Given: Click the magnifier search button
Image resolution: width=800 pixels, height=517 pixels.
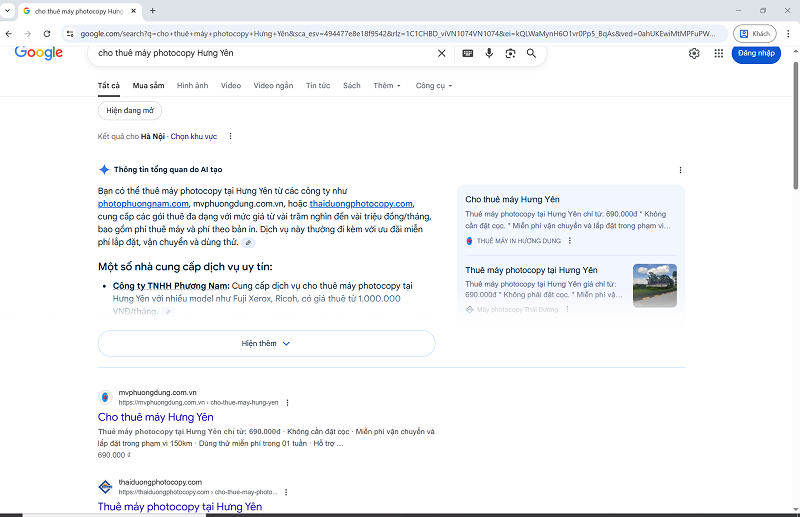Looking at the screenshot, I should click(531, 53).
